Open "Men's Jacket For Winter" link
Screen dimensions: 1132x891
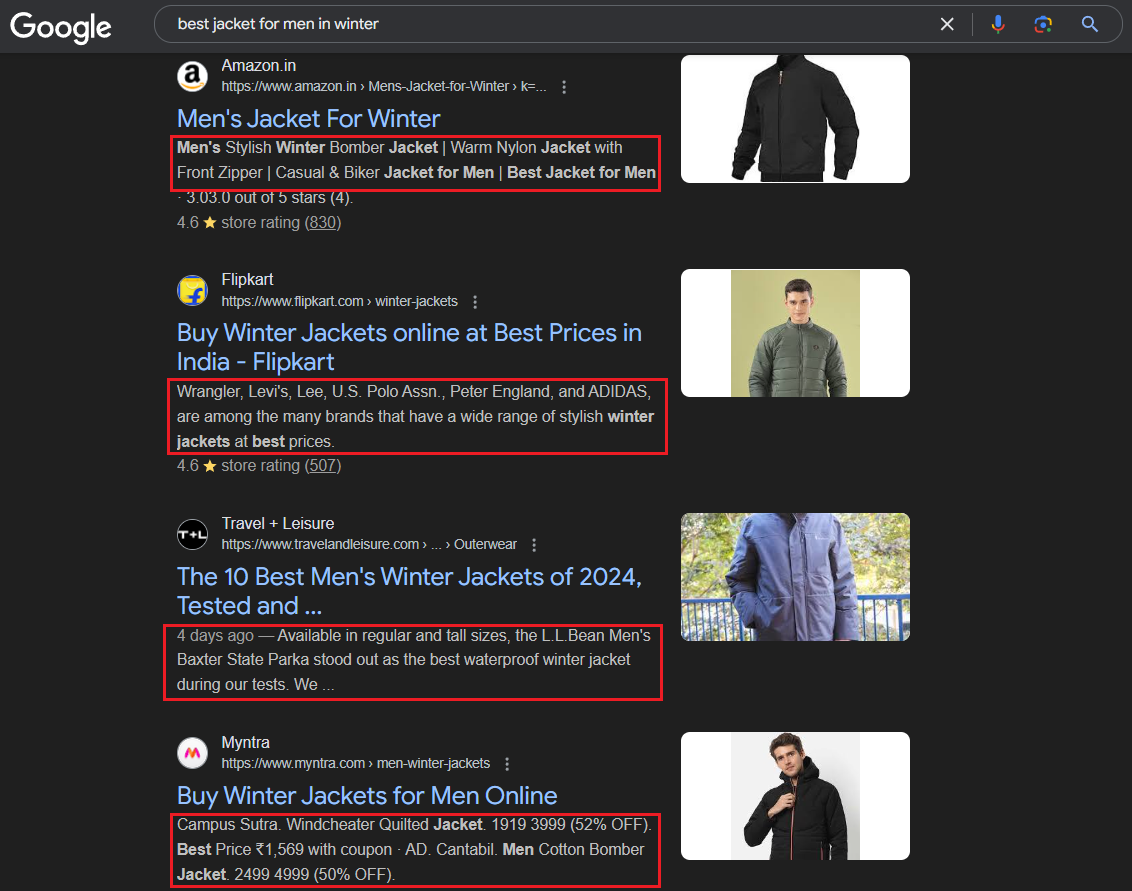pos(308,118)
